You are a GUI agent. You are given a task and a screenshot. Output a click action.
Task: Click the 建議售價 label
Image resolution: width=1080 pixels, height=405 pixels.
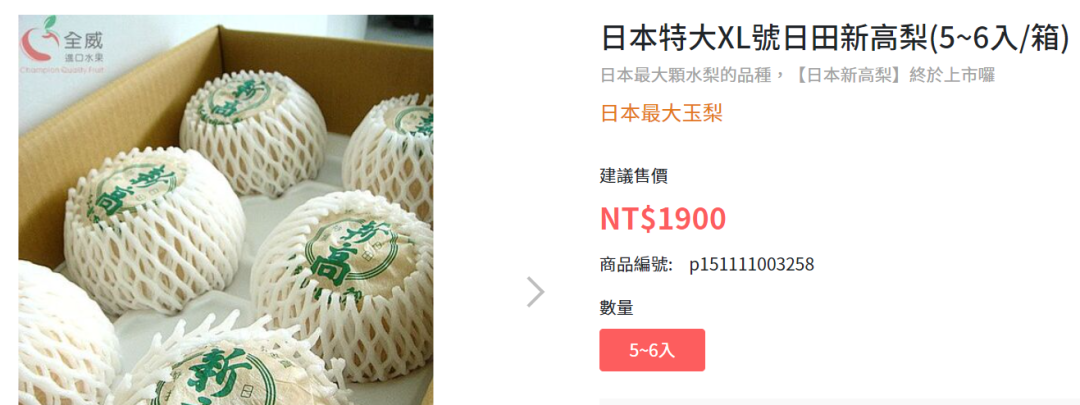click(x=634, y=176)
